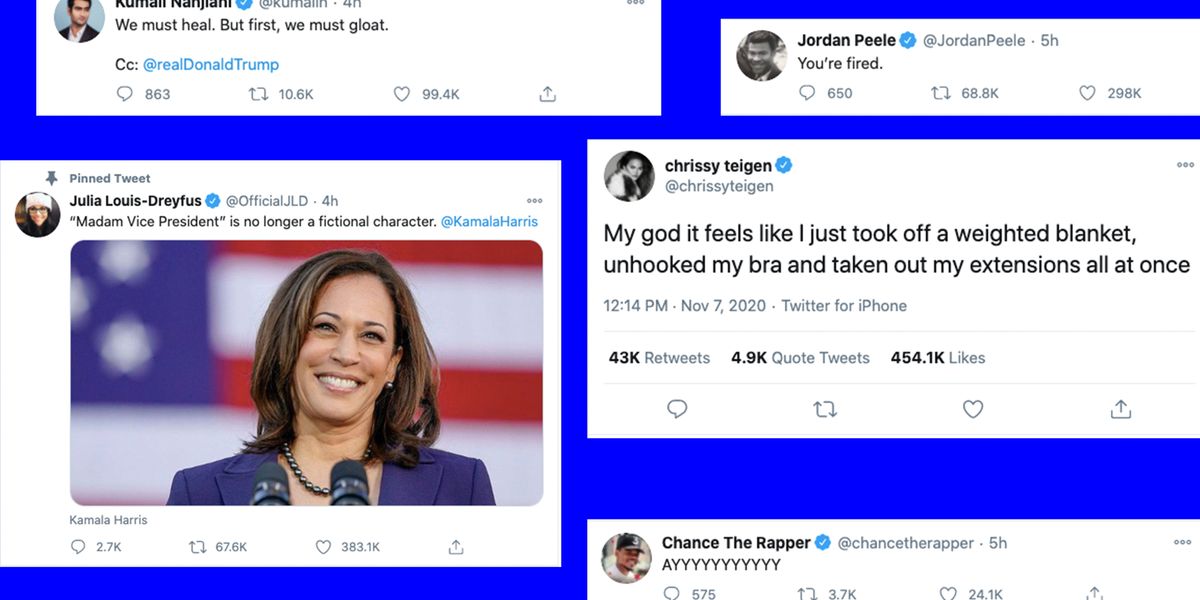Click the reply icon on Kumail Nanjiani's tweet
The width and height of the screenshot is (1200, 600).
click(x=124, y=93)
